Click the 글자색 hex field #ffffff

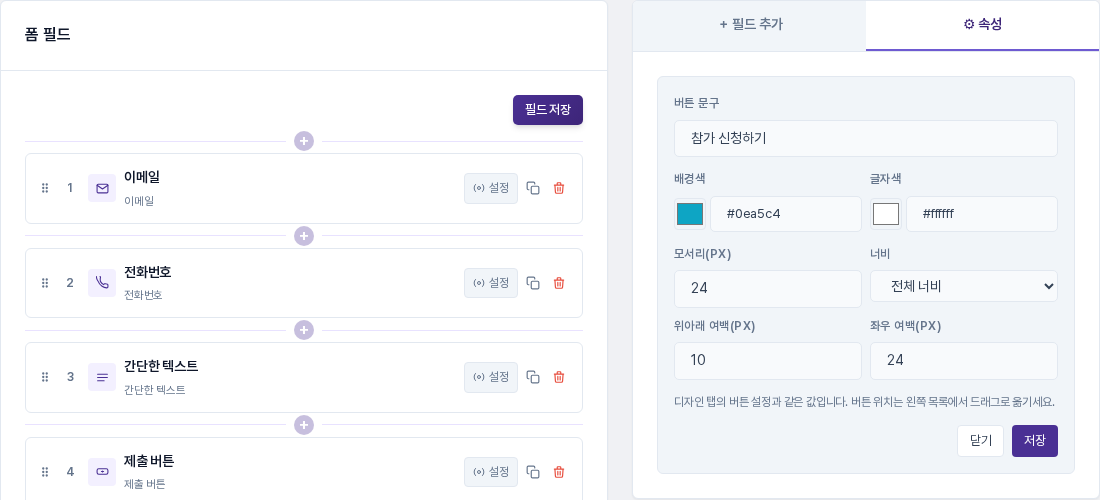[982, 214]
